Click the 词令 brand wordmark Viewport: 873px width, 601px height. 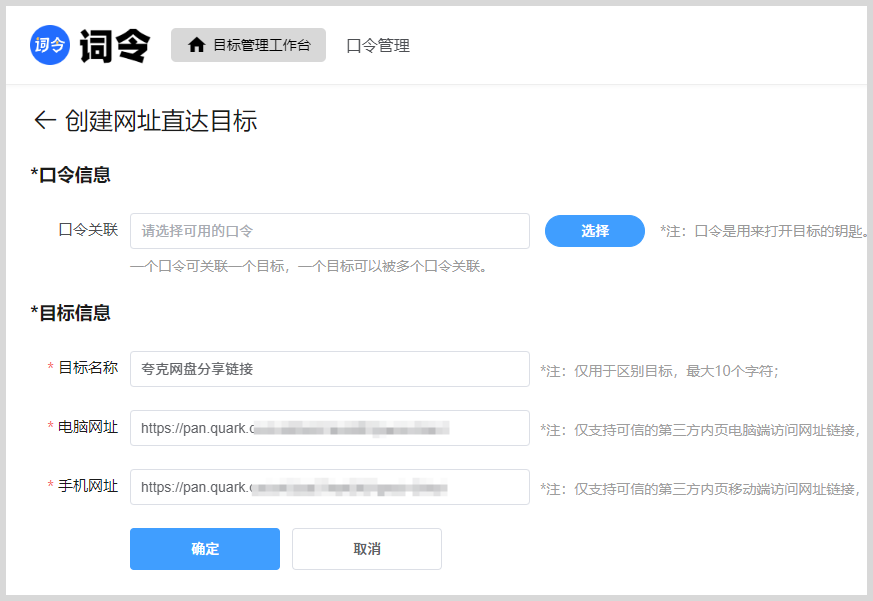coord(115,46)
